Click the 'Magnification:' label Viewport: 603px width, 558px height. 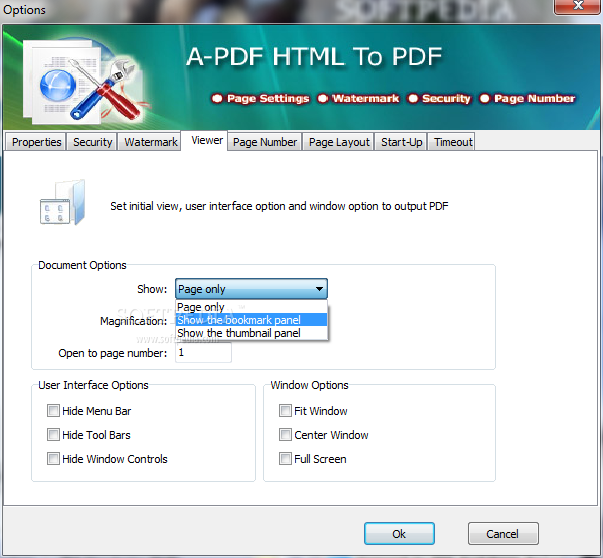tap(133, 321)
